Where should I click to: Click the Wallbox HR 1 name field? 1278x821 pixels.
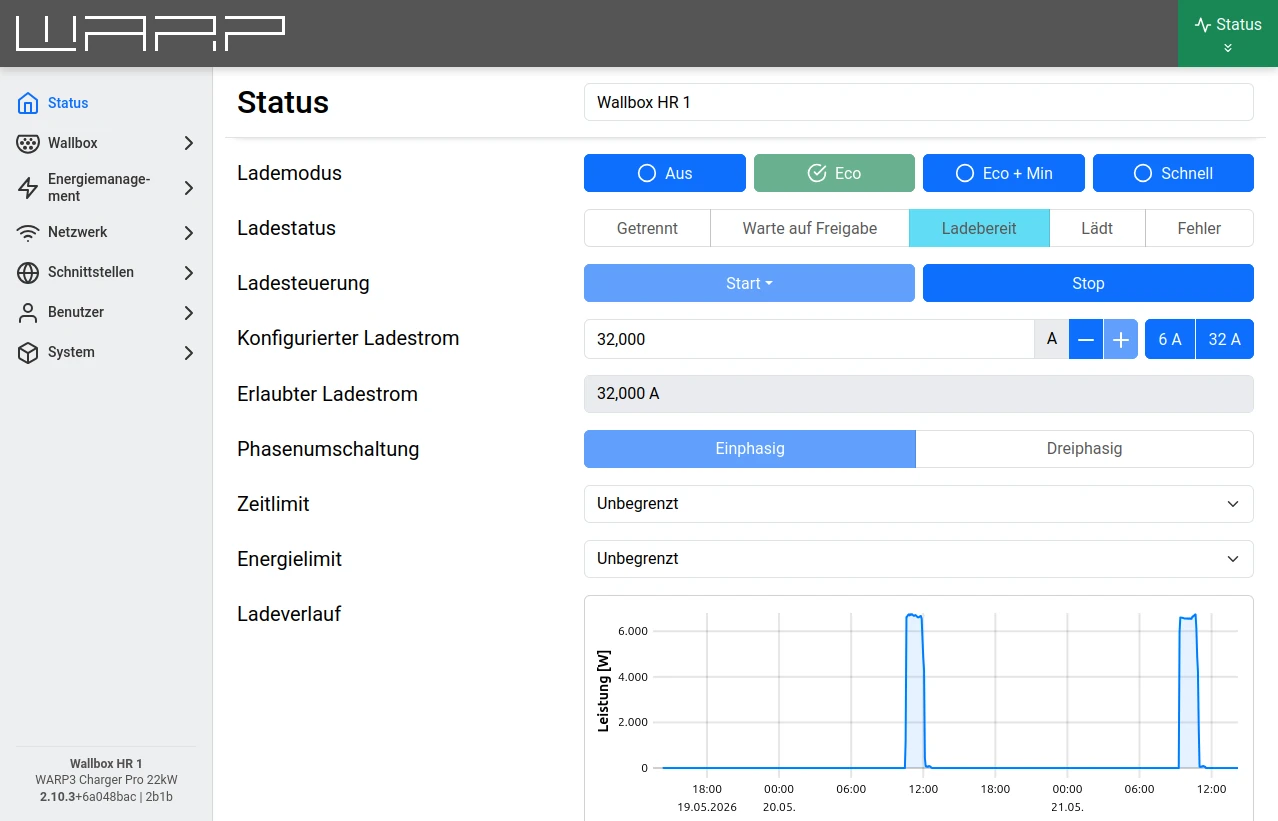919,102
